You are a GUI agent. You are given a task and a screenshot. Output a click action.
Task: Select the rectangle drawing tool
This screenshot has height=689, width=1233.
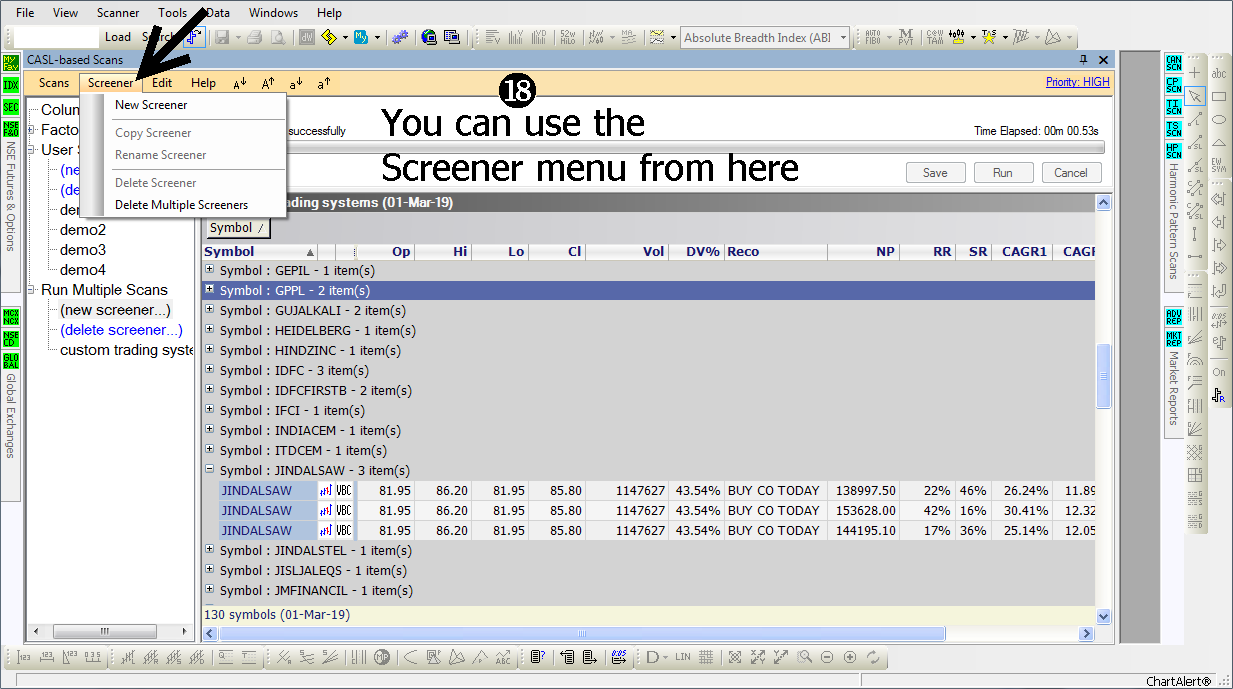pyautogui.click(x=1219, y=96)
